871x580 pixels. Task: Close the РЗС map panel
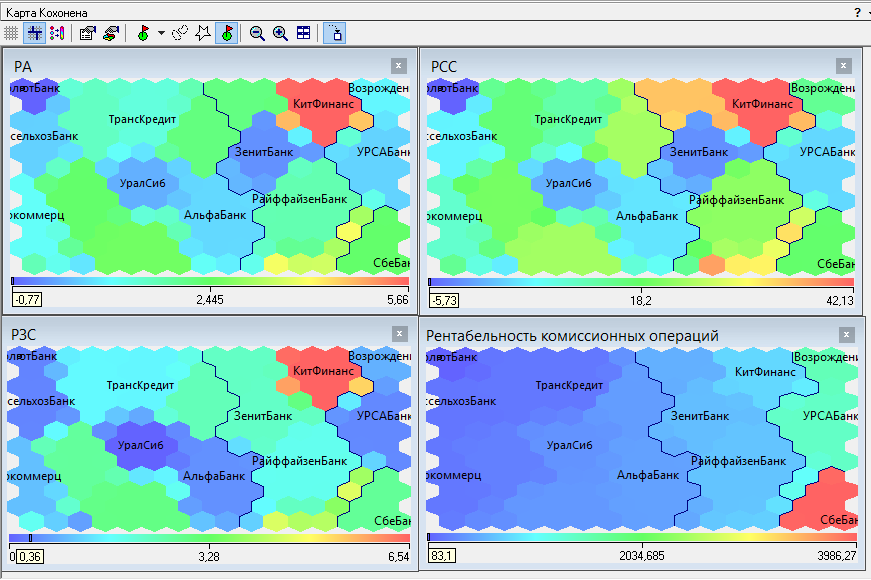[399, 334]
